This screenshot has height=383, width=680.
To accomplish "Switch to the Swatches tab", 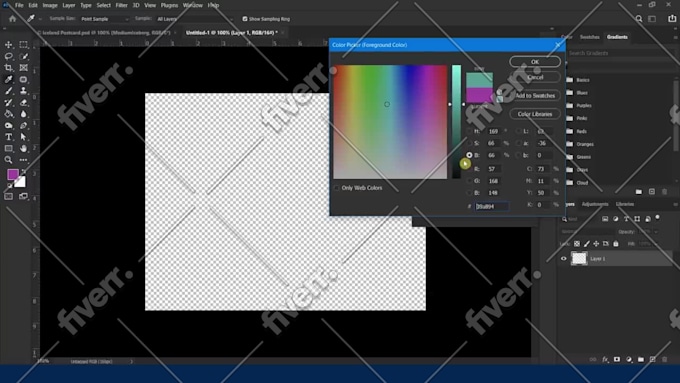I will coord(590,37).
